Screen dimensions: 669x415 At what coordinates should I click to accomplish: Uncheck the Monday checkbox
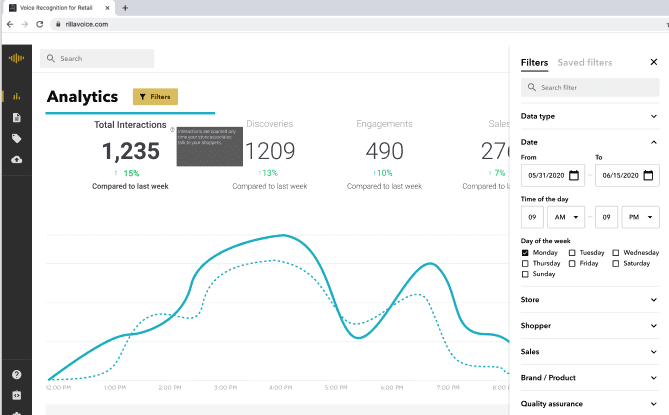(x=526, y=253)
